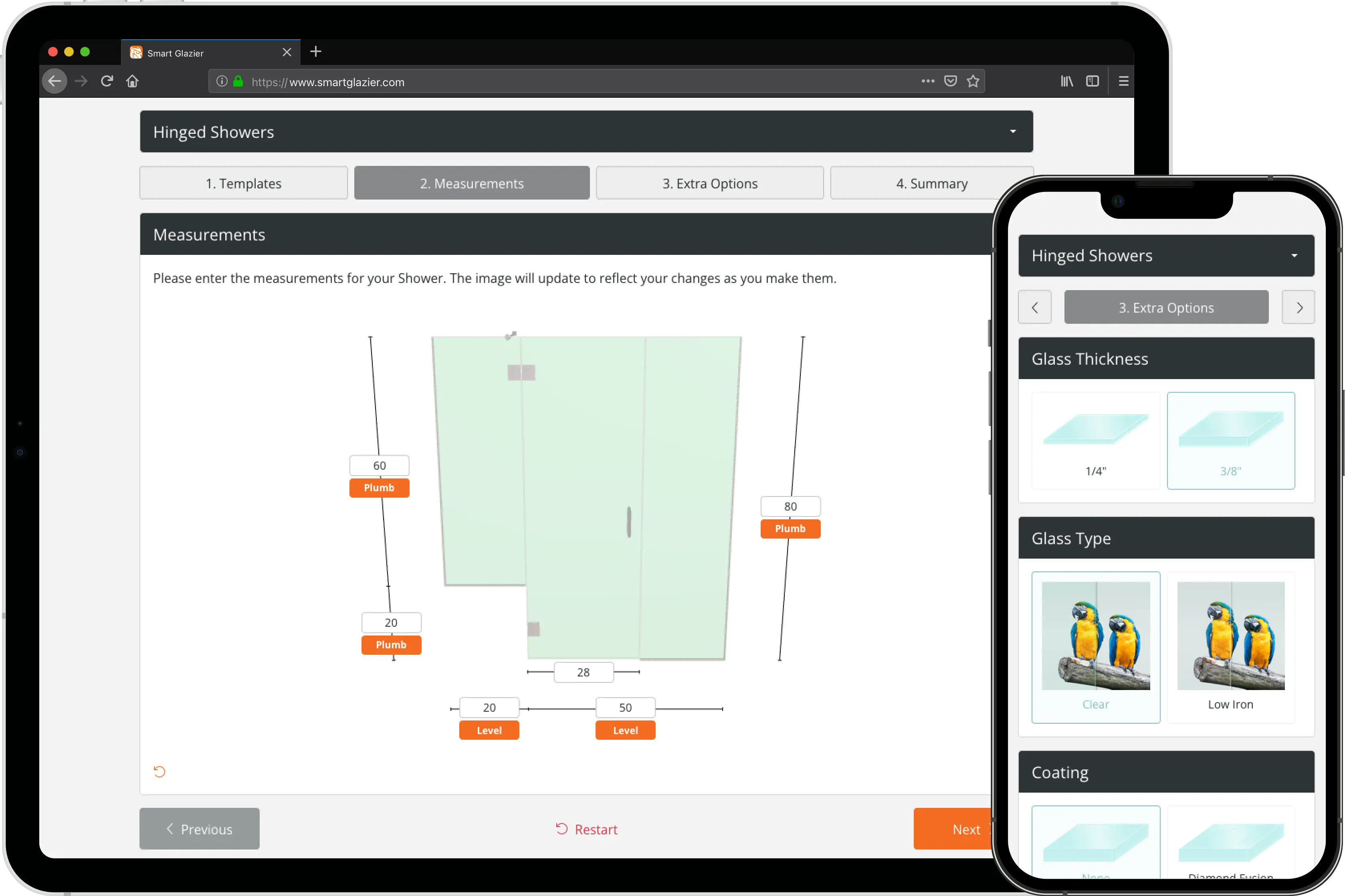
Task: Click the bookmark star icon
Action: tap(973, 81)
